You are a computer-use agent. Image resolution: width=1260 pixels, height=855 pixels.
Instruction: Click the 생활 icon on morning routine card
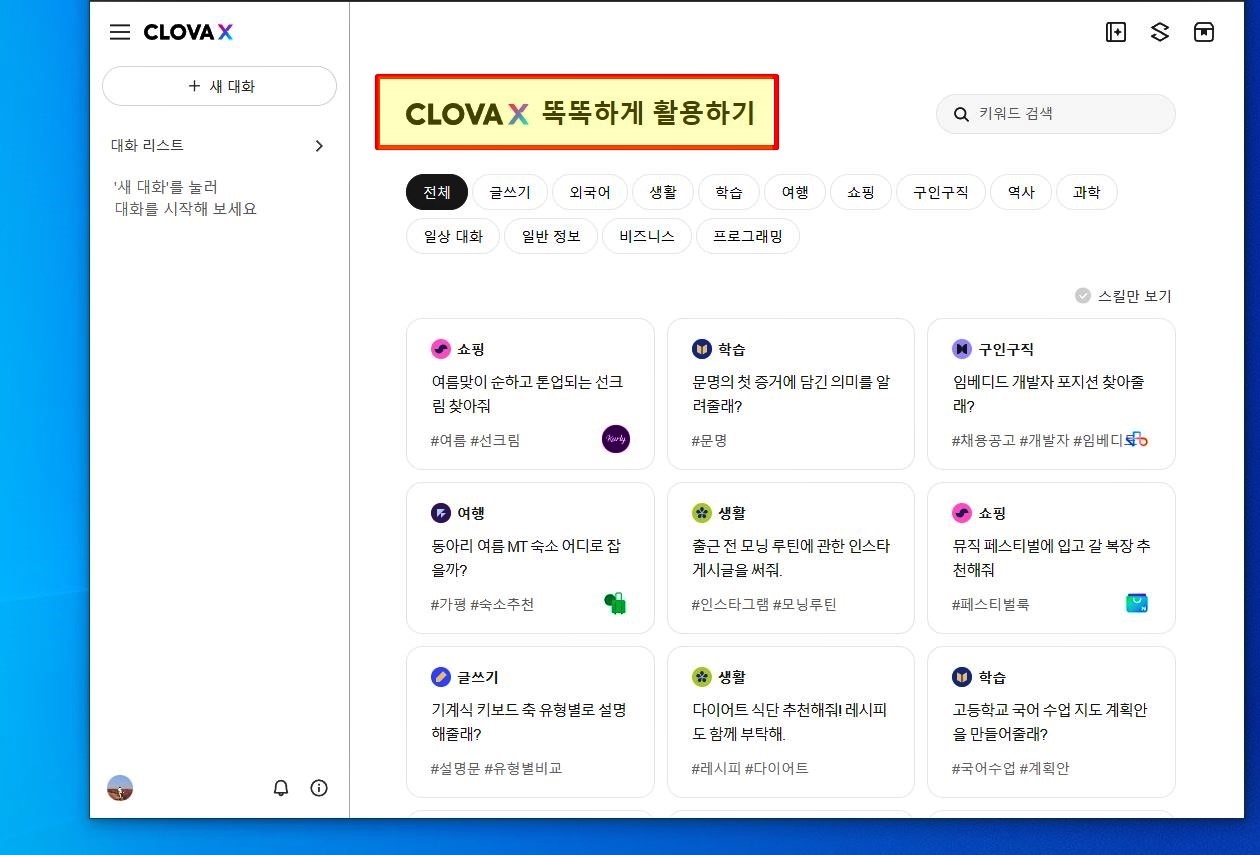(702, 513)
